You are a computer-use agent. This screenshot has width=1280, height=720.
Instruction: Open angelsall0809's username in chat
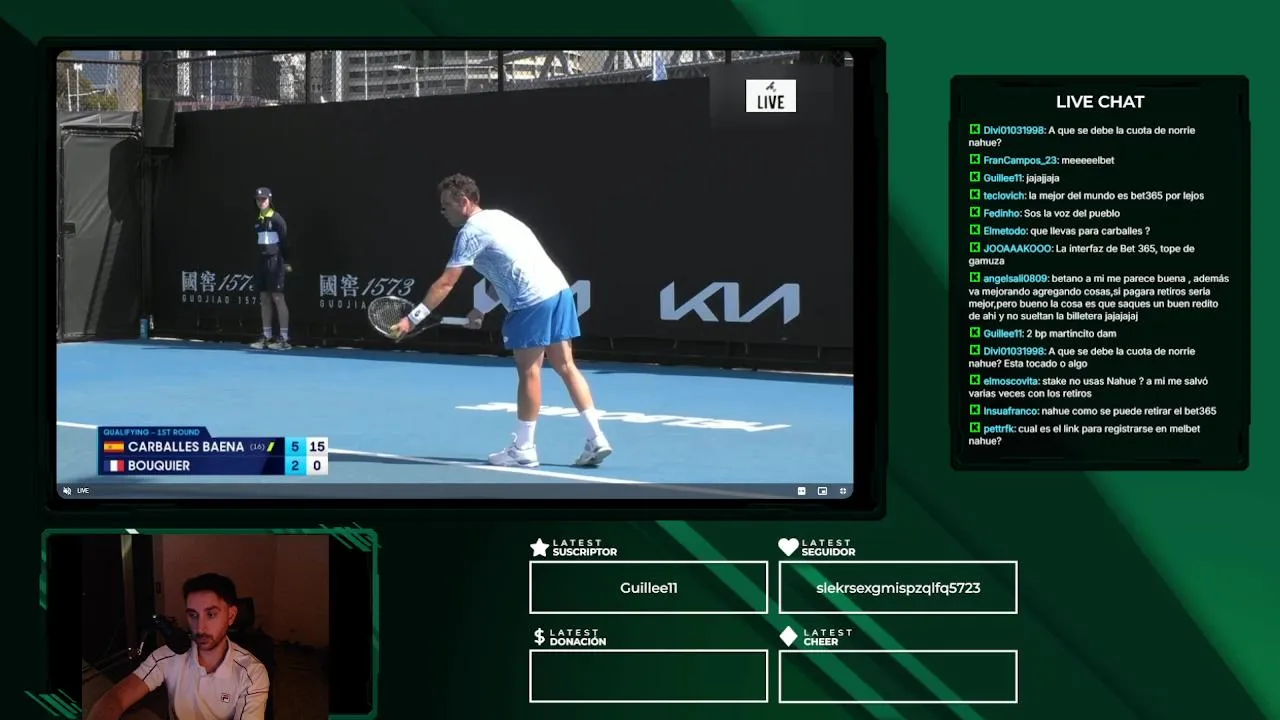[1015, 279]
